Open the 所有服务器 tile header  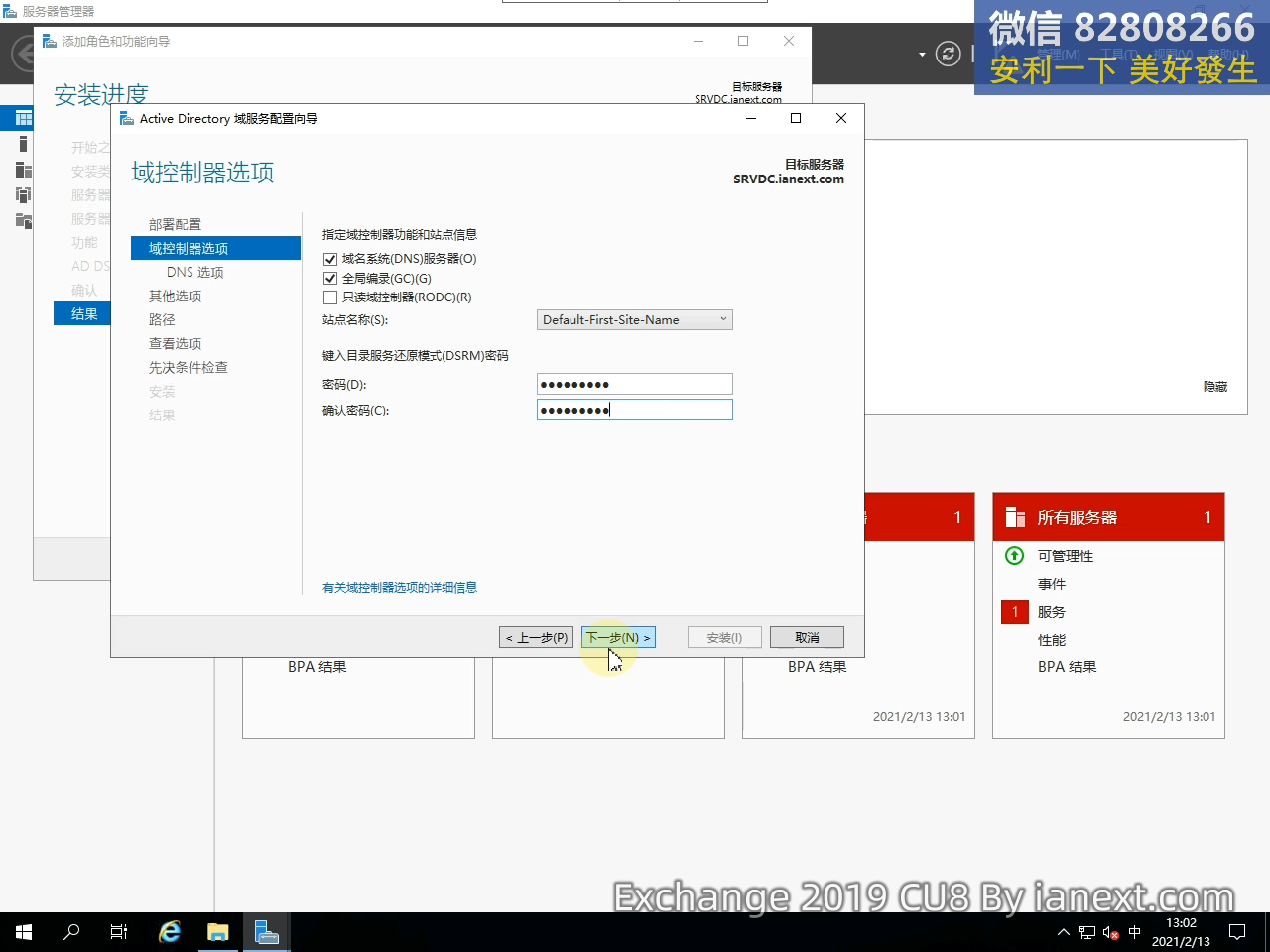point(1108,517)
